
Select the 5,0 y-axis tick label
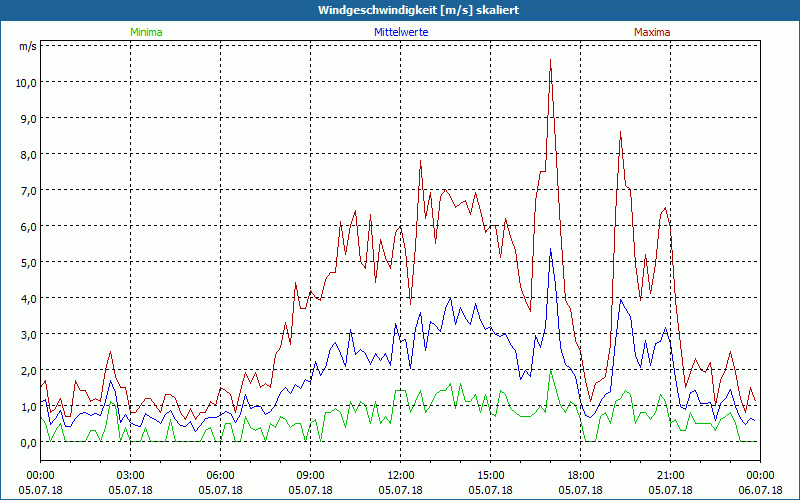(x=27, y=262)
